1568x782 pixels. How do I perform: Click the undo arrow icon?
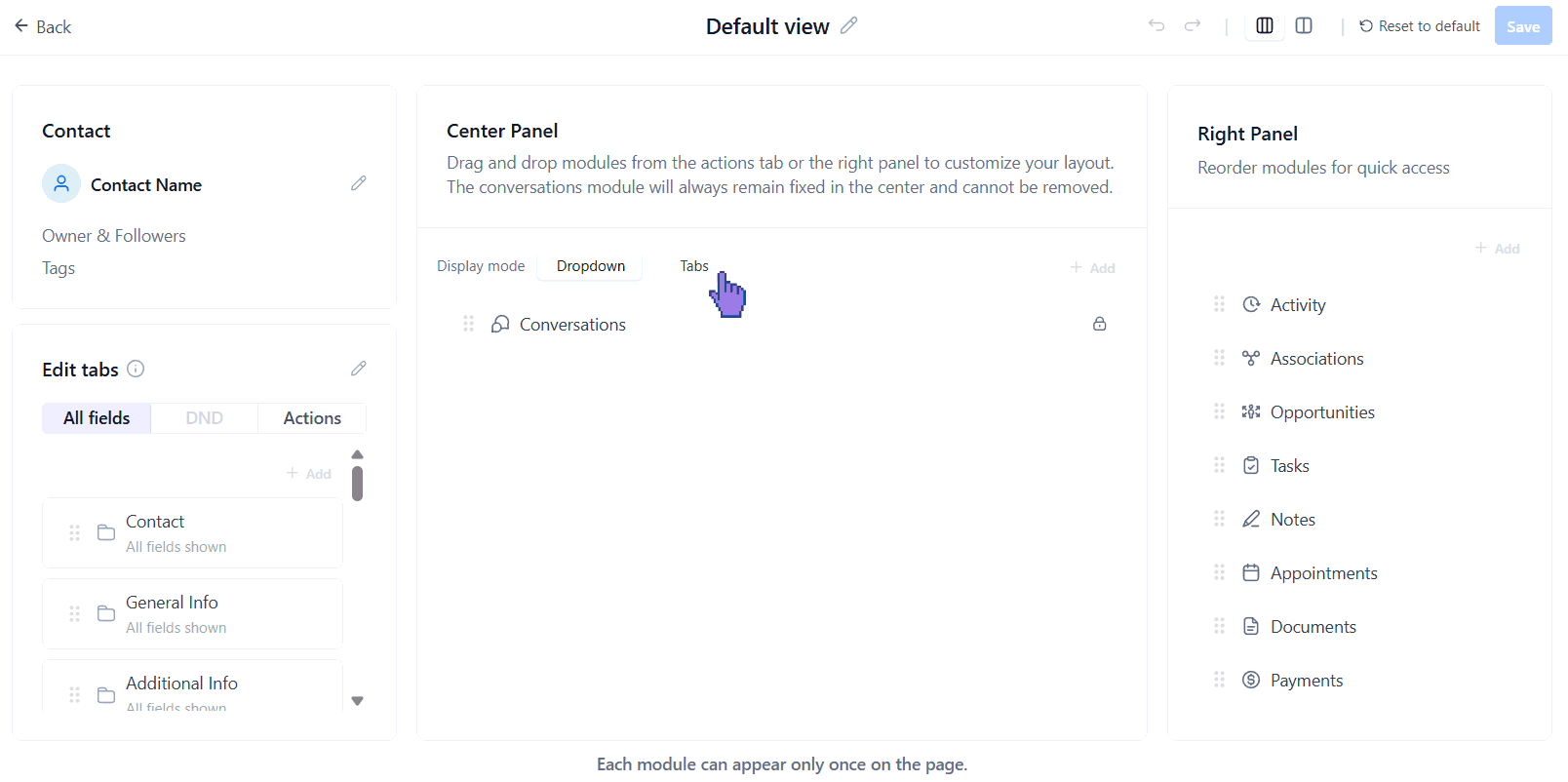(x=1156, y=25)
